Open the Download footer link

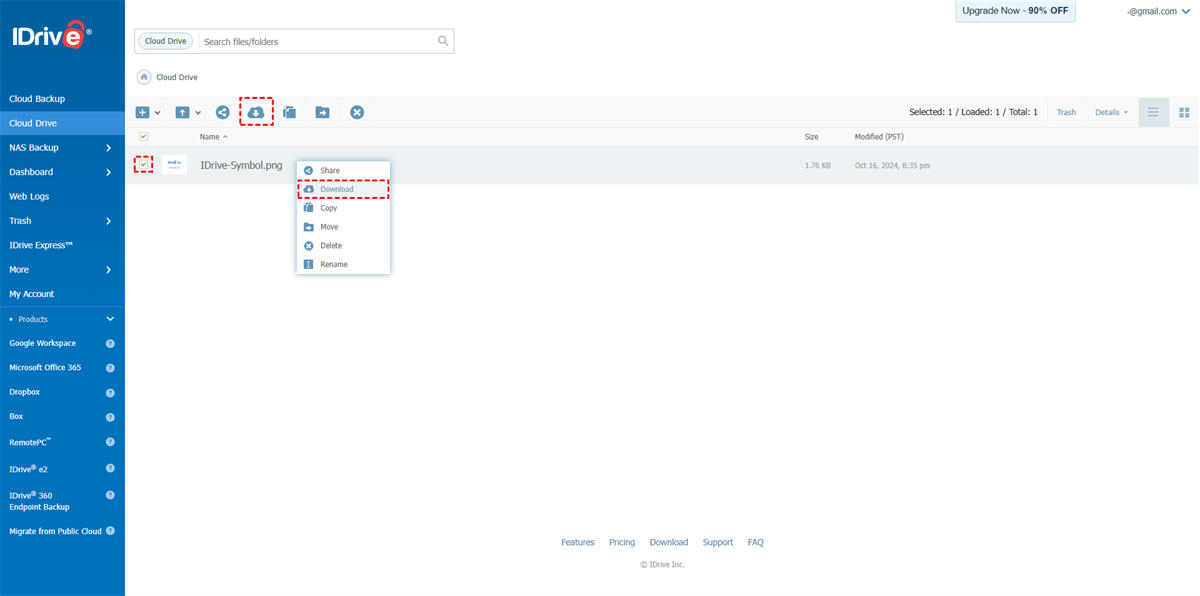click(x=669, y=543)
